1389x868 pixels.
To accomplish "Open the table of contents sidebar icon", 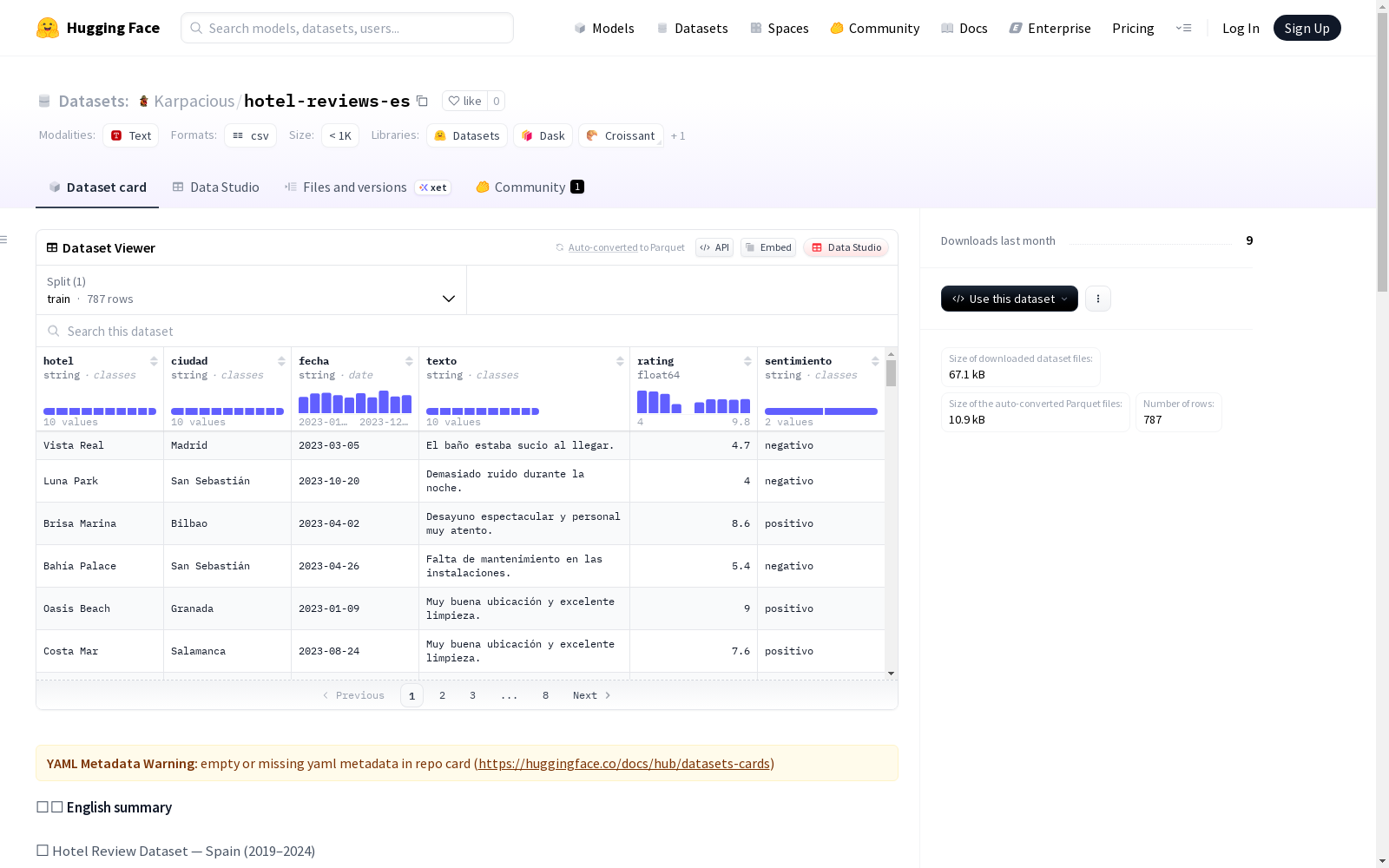I will [x=4, y=240].
